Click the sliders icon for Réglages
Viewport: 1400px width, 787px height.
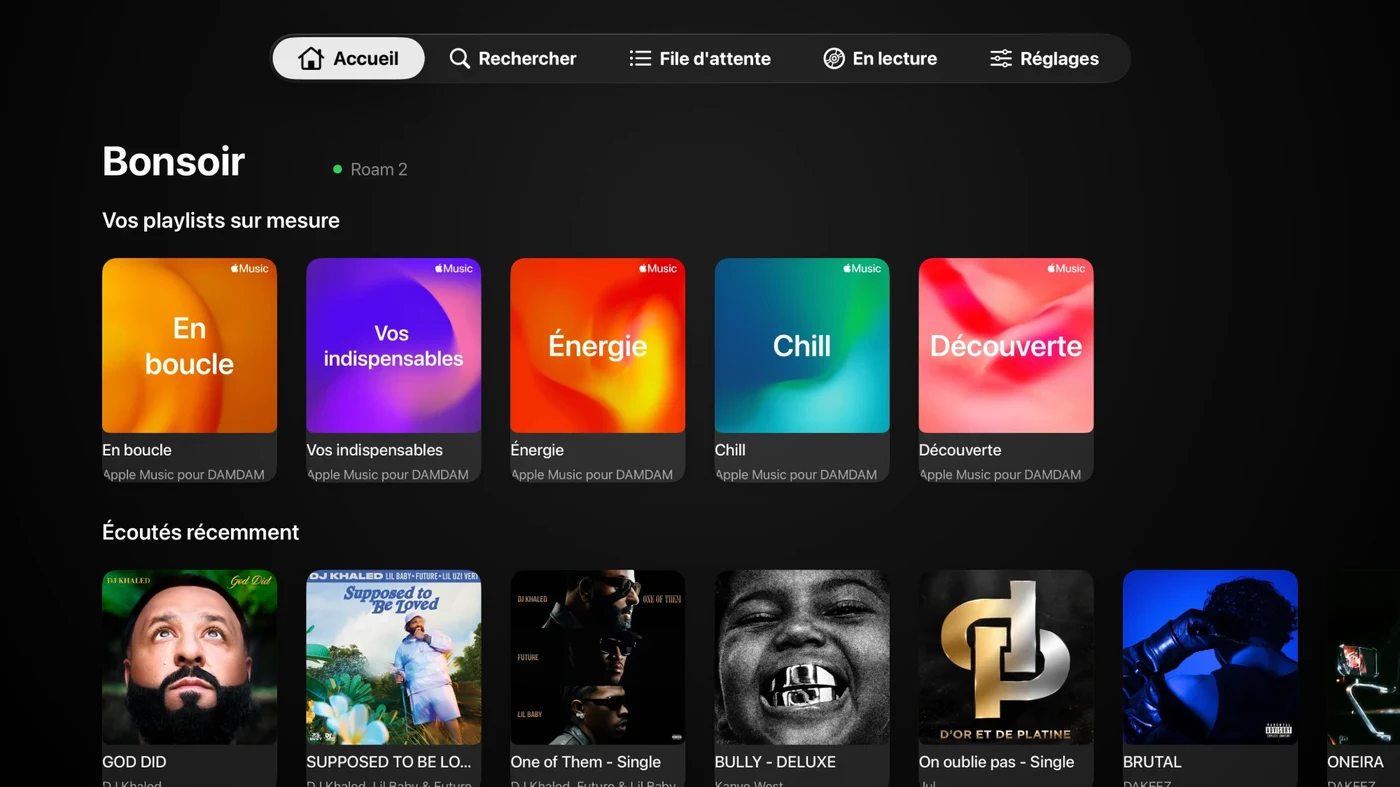tap(1001, 59)
